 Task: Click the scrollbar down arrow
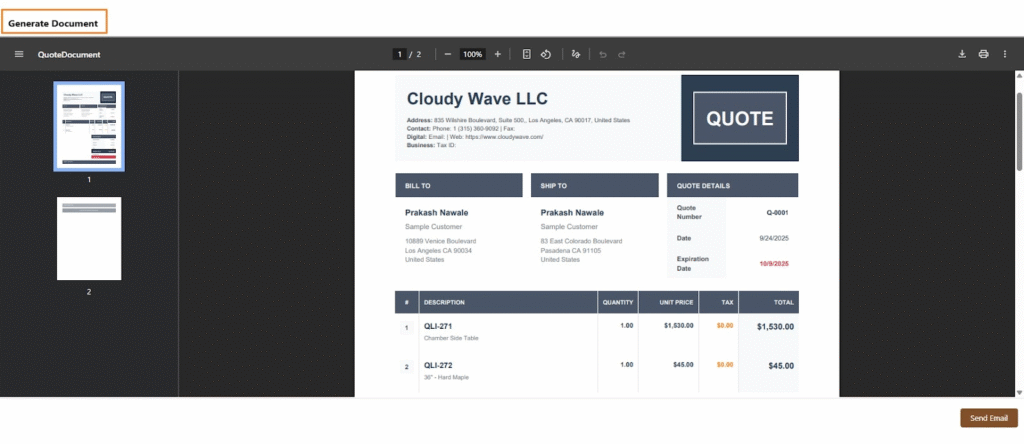pos(1018,392)
